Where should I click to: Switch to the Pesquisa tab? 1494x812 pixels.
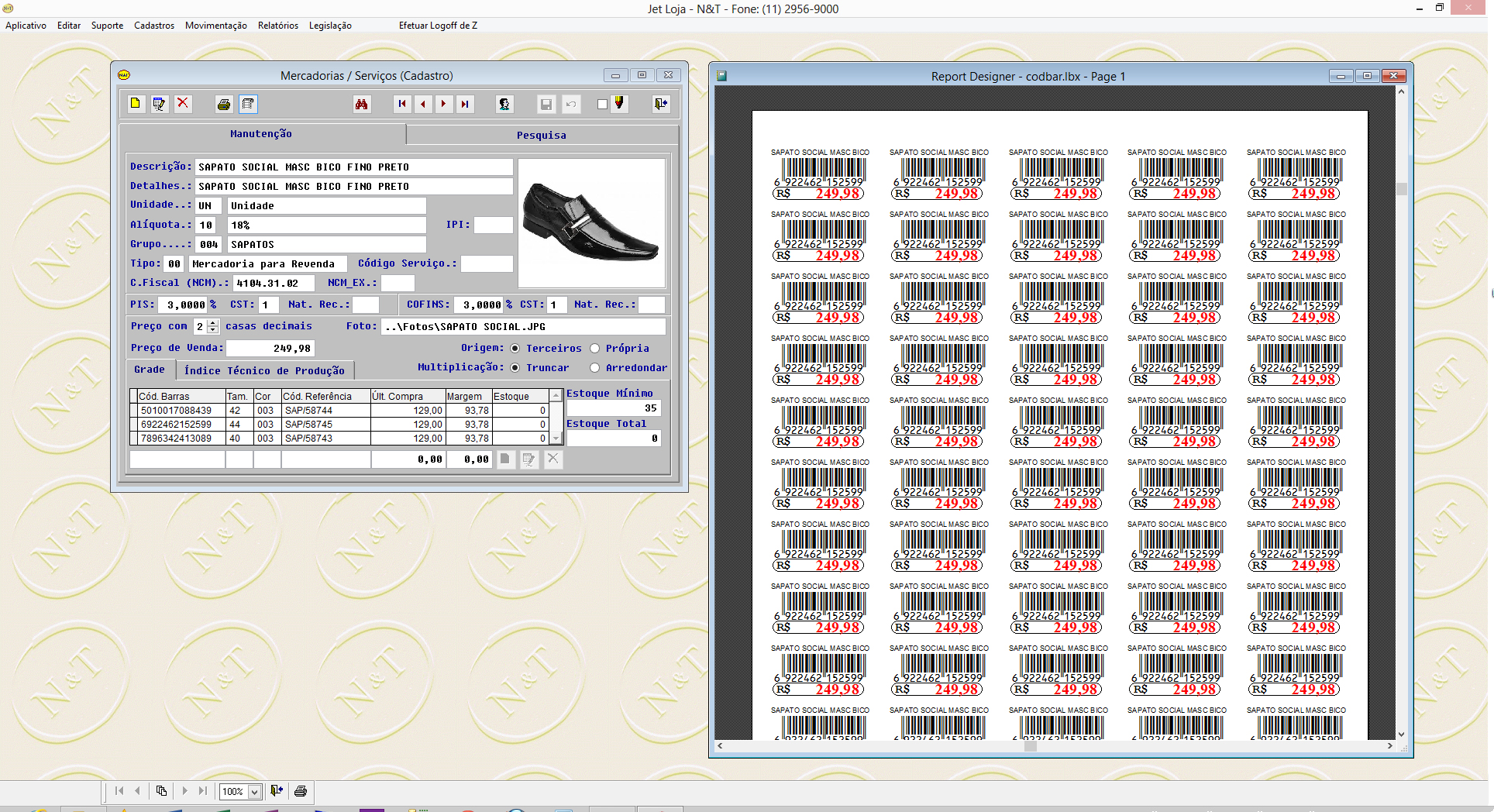(x=542, y=136)
